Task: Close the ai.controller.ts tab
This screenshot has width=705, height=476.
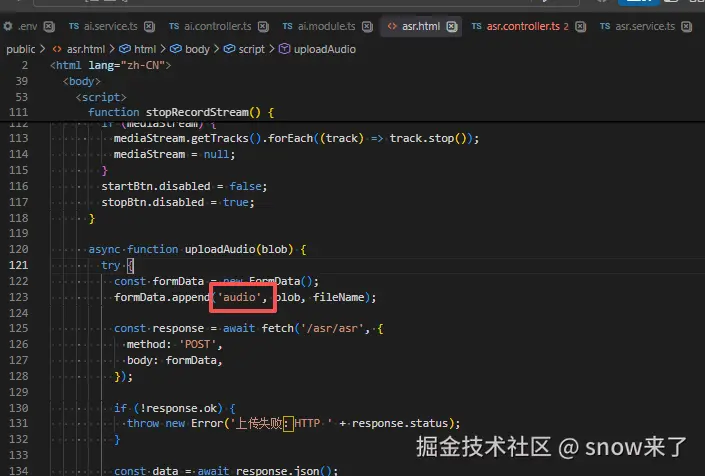Action: (263, 27)
